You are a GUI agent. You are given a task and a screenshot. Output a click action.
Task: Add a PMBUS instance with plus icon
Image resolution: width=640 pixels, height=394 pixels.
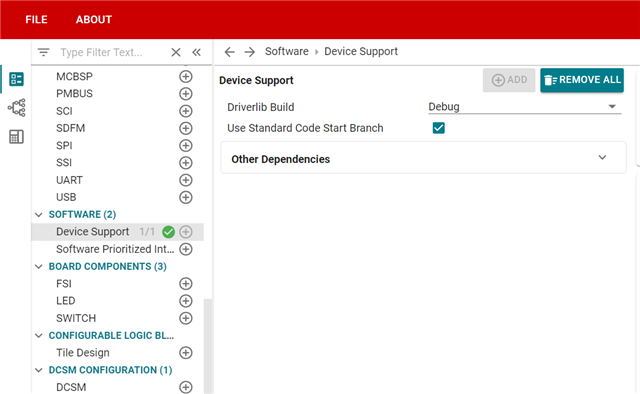pos(186,93)
